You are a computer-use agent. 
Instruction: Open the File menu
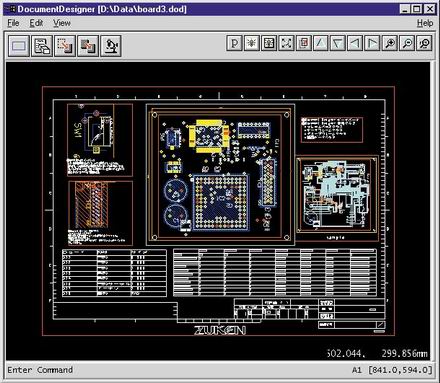pyautogui.click(x=13, y=23)
